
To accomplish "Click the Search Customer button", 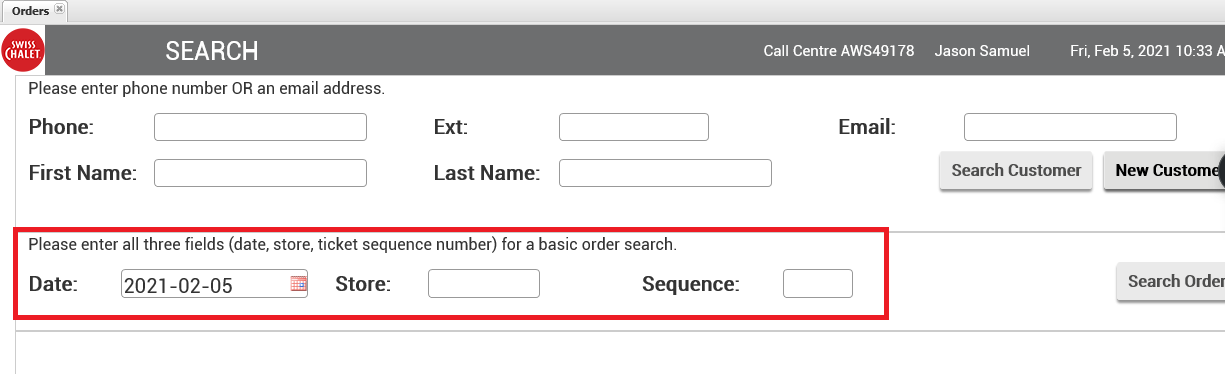I will [x=1016, y=171].
